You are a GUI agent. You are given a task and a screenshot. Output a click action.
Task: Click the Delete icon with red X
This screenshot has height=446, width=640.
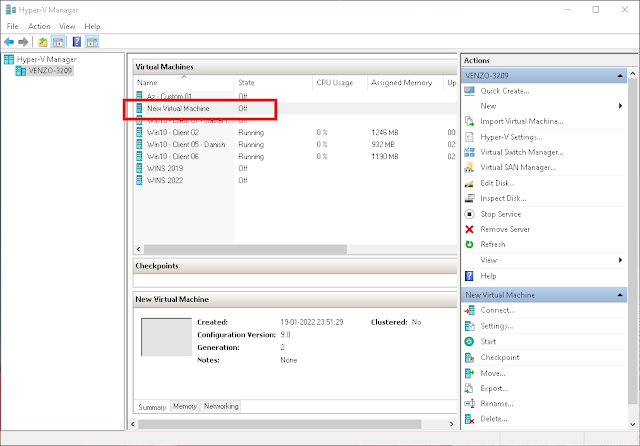coord(469,419)
